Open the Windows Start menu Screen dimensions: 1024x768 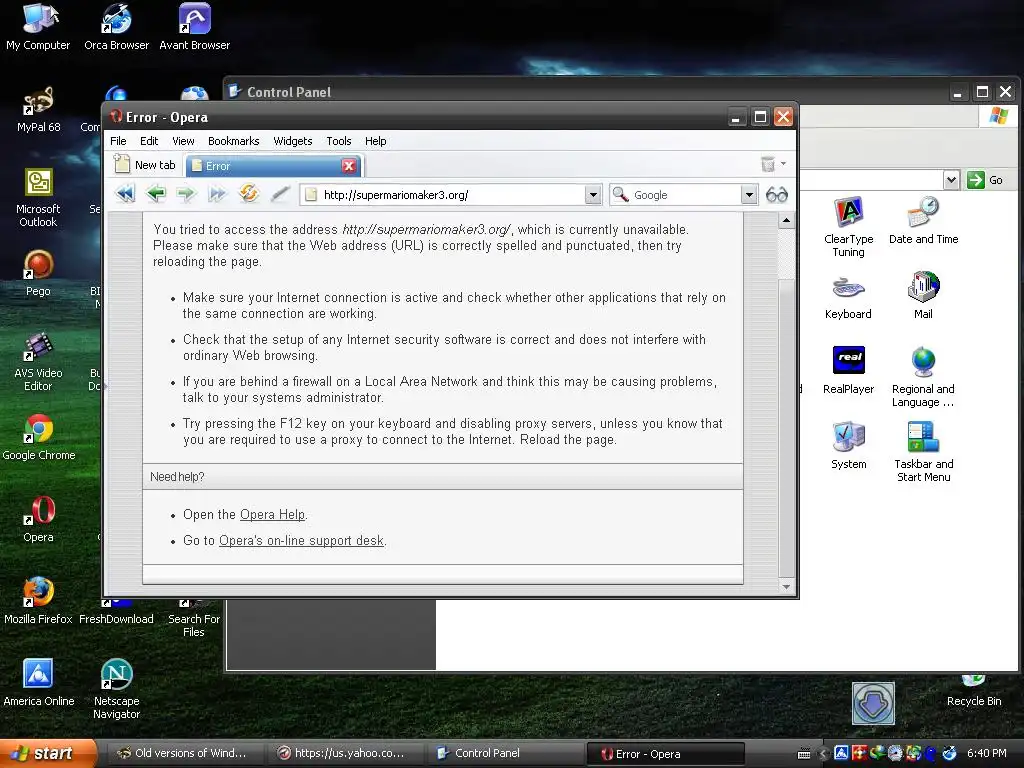pos(47,753)
